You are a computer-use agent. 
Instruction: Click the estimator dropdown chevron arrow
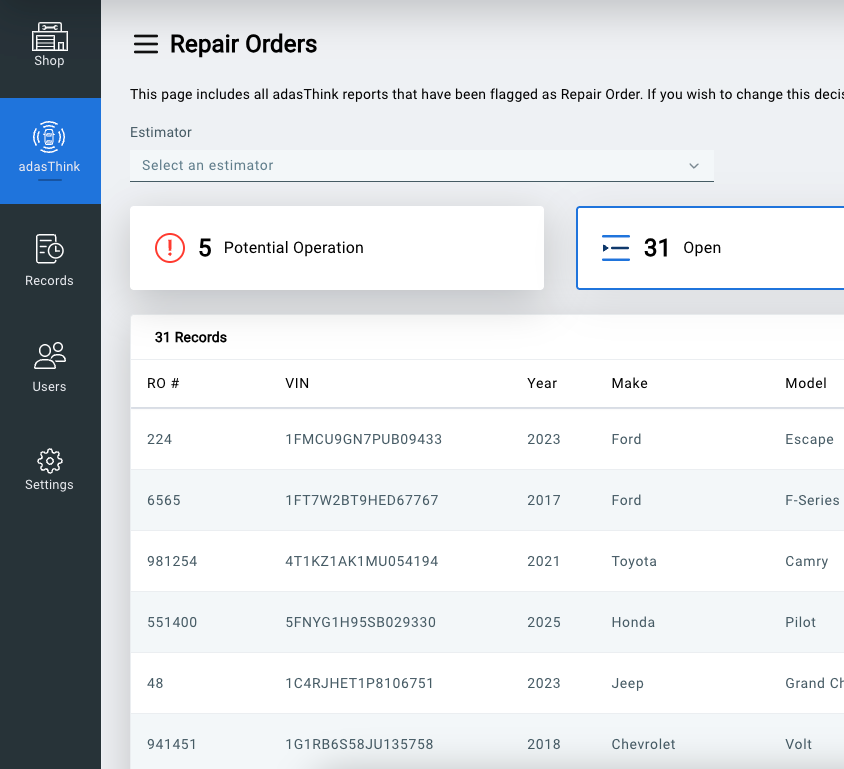(x=694, y=166)
